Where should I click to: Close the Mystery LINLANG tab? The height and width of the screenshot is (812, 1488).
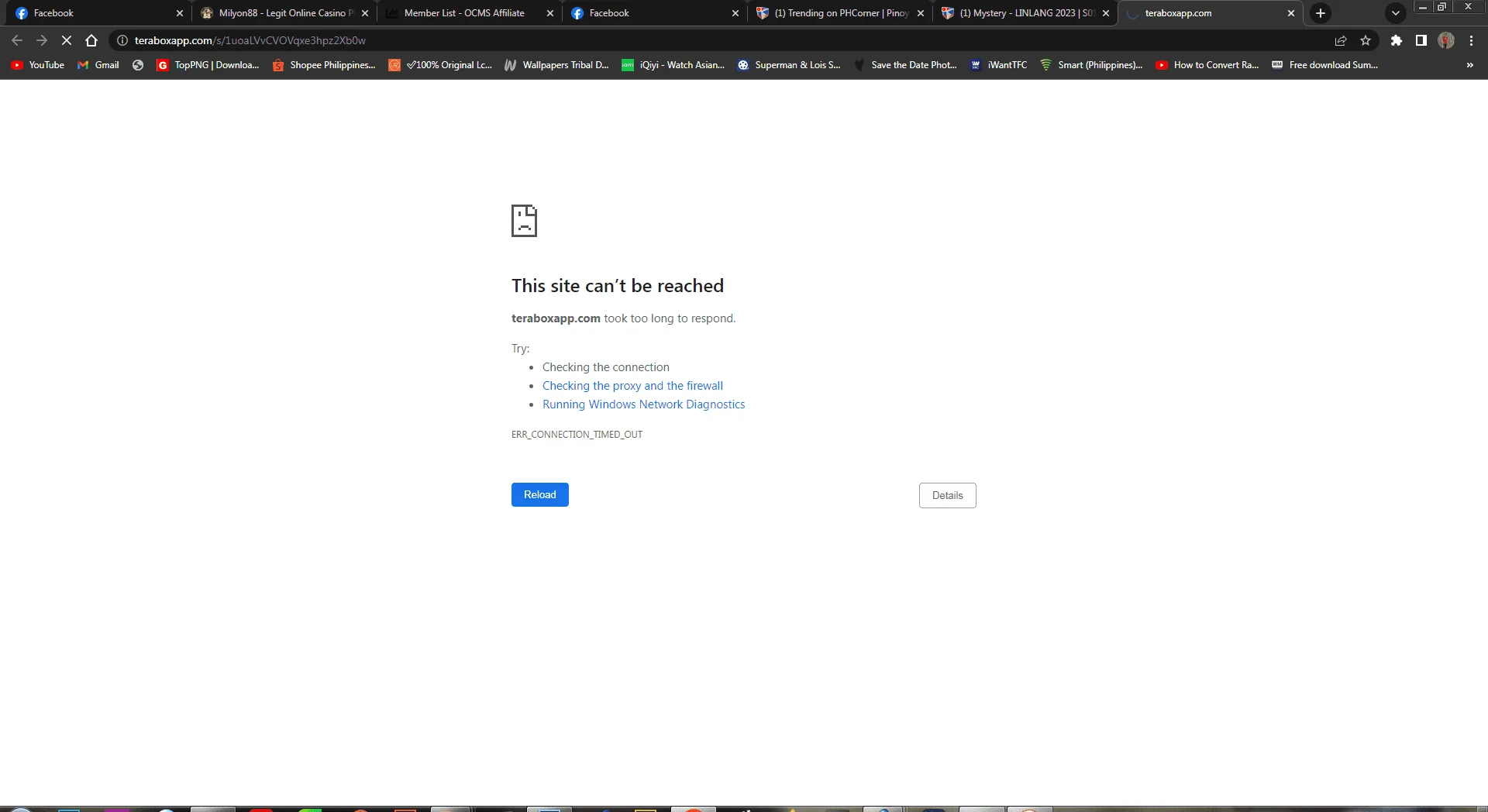[1106, 13]
